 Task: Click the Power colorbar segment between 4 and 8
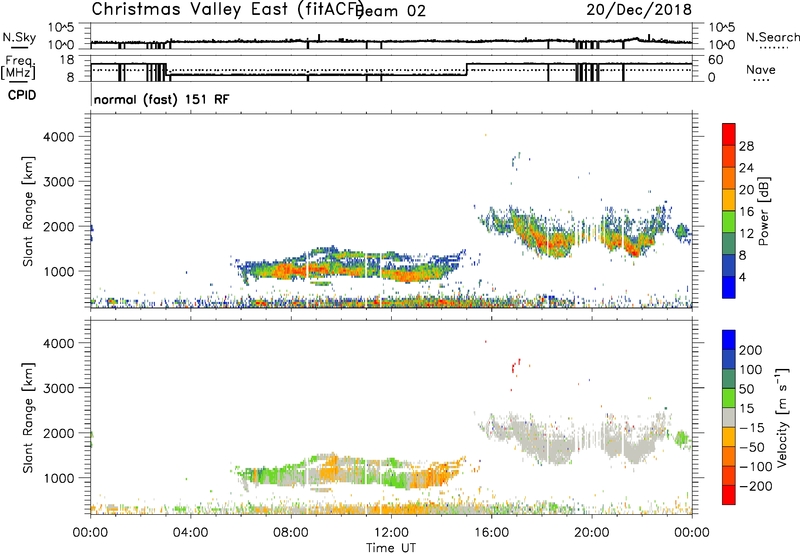pos(729,265)
